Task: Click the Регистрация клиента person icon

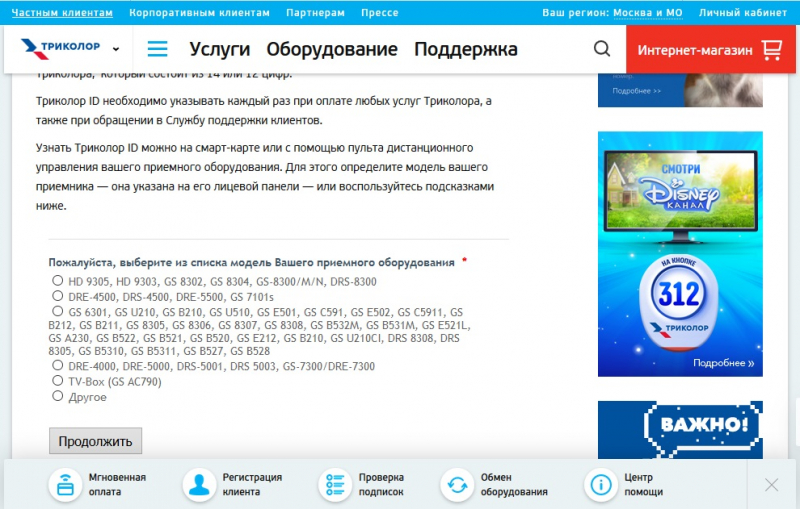Action: click(199, 485)
